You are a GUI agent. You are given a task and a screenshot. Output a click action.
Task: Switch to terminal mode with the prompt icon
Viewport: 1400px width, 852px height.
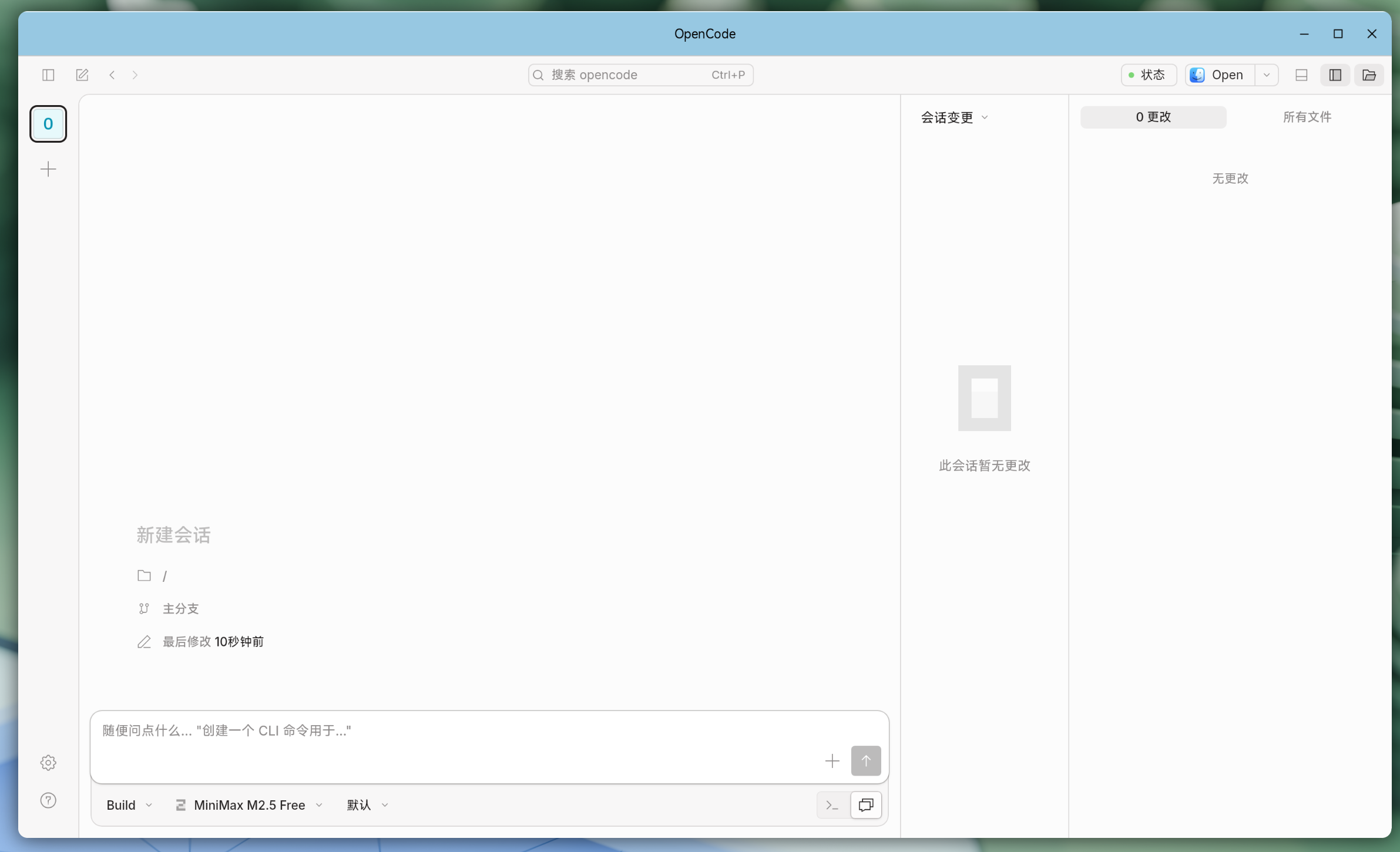tap(831, 805)
